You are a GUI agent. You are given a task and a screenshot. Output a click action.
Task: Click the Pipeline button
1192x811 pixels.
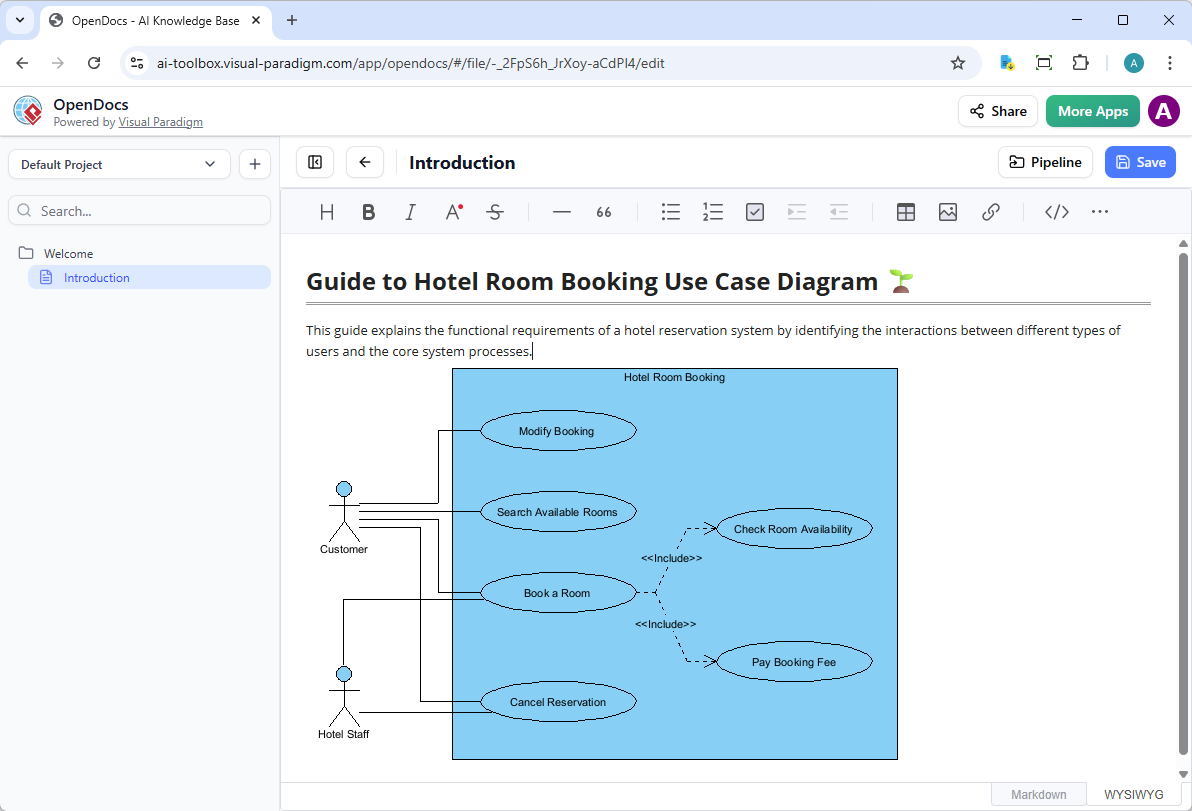1045,161
